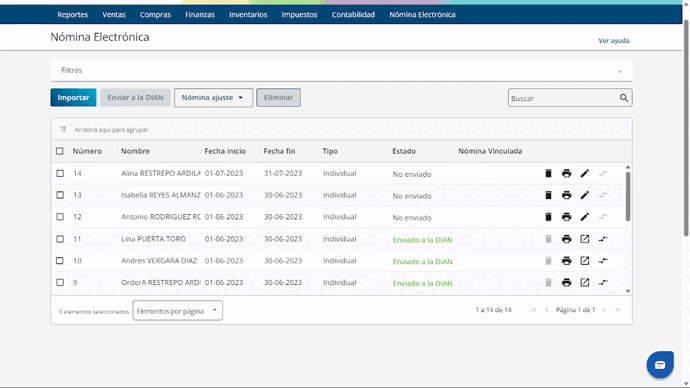Viewport: 690px width, 388px height.
Task: Print payroll 14 for Alina RESTREPO
Action: point(566,173)
